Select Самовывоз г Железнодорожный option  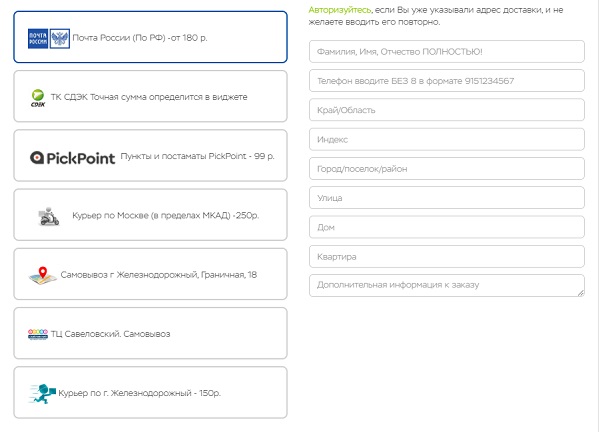pos(150,274)
